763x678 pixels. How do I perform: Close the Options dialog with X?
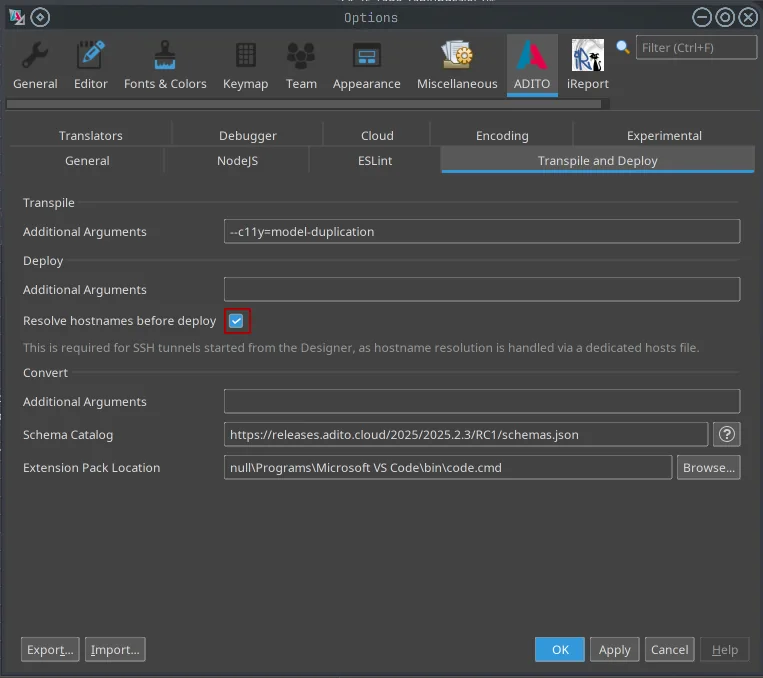click(x=748, y=18)
